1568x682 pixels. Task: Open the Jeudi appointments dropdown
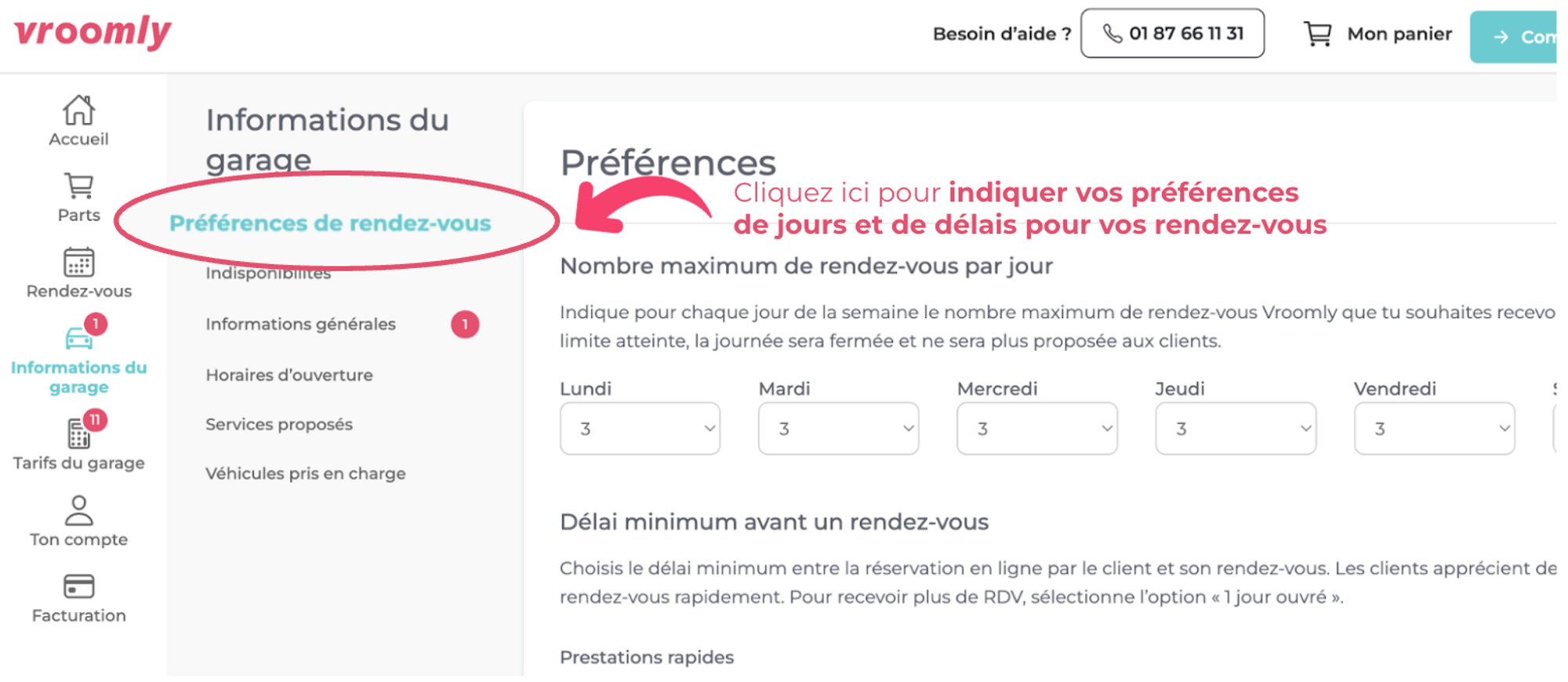[x=1236, y=429]
